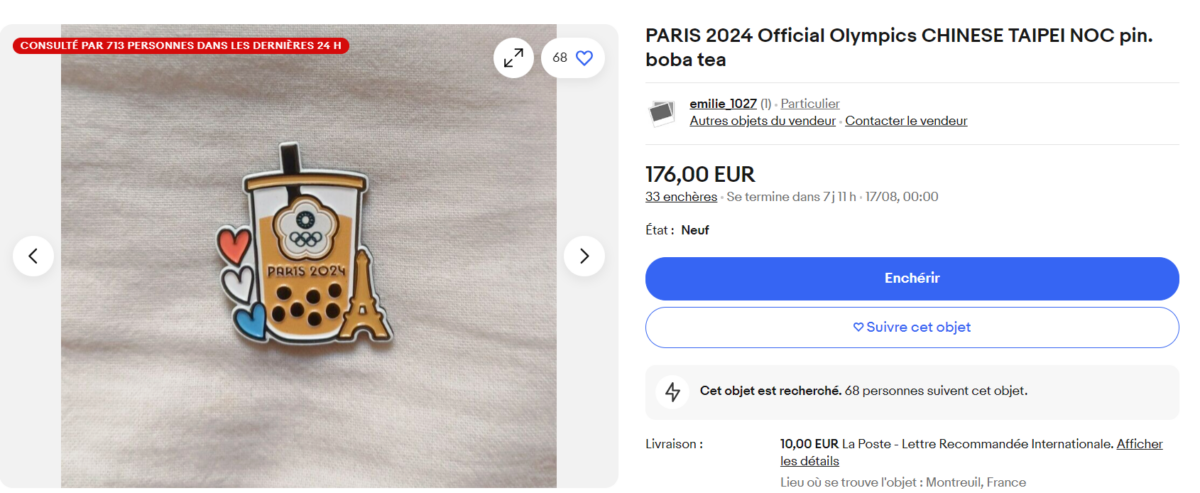The image size is (1200, 493).
Task: Click the 176,00 EUR price
Action: (x=700, y=174)
